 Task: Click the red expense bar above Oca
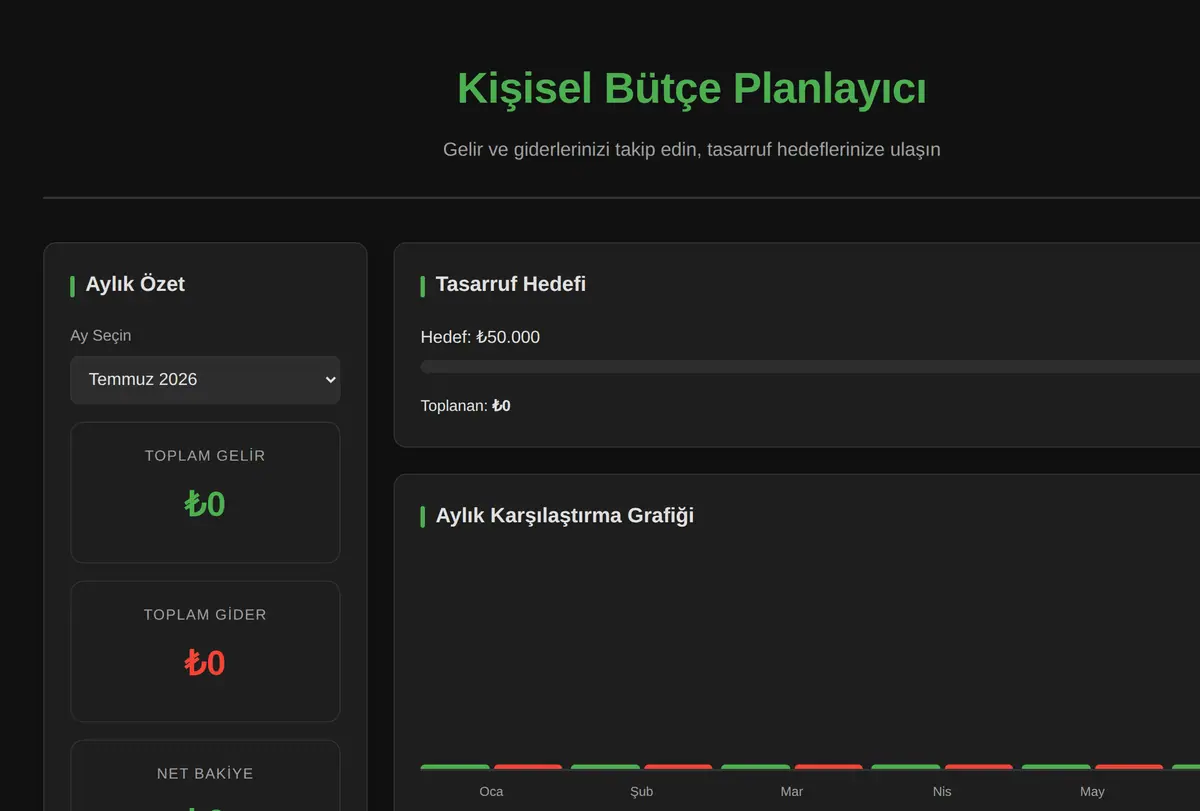(528, 767)
